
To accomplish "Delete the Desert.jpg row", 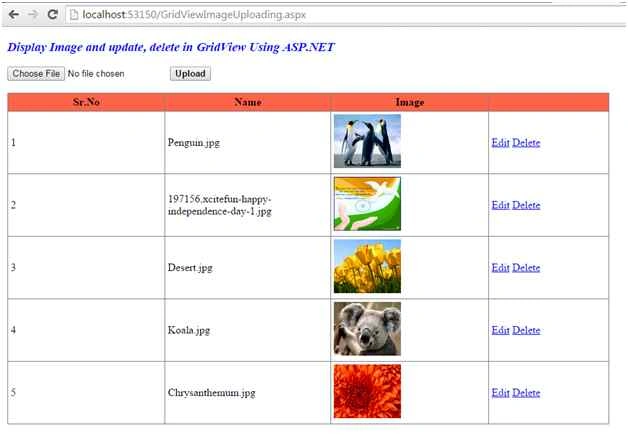I will tap(526, 268).
